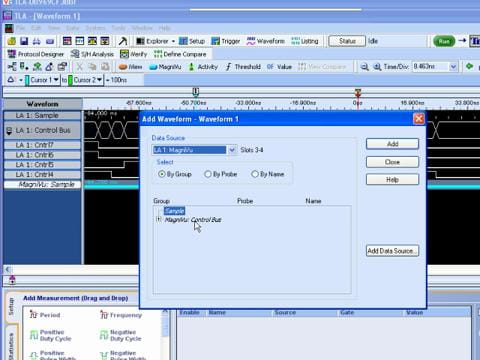
Task: Select the LA 1: Sample waveform label
Action: (x=42, y=116)
